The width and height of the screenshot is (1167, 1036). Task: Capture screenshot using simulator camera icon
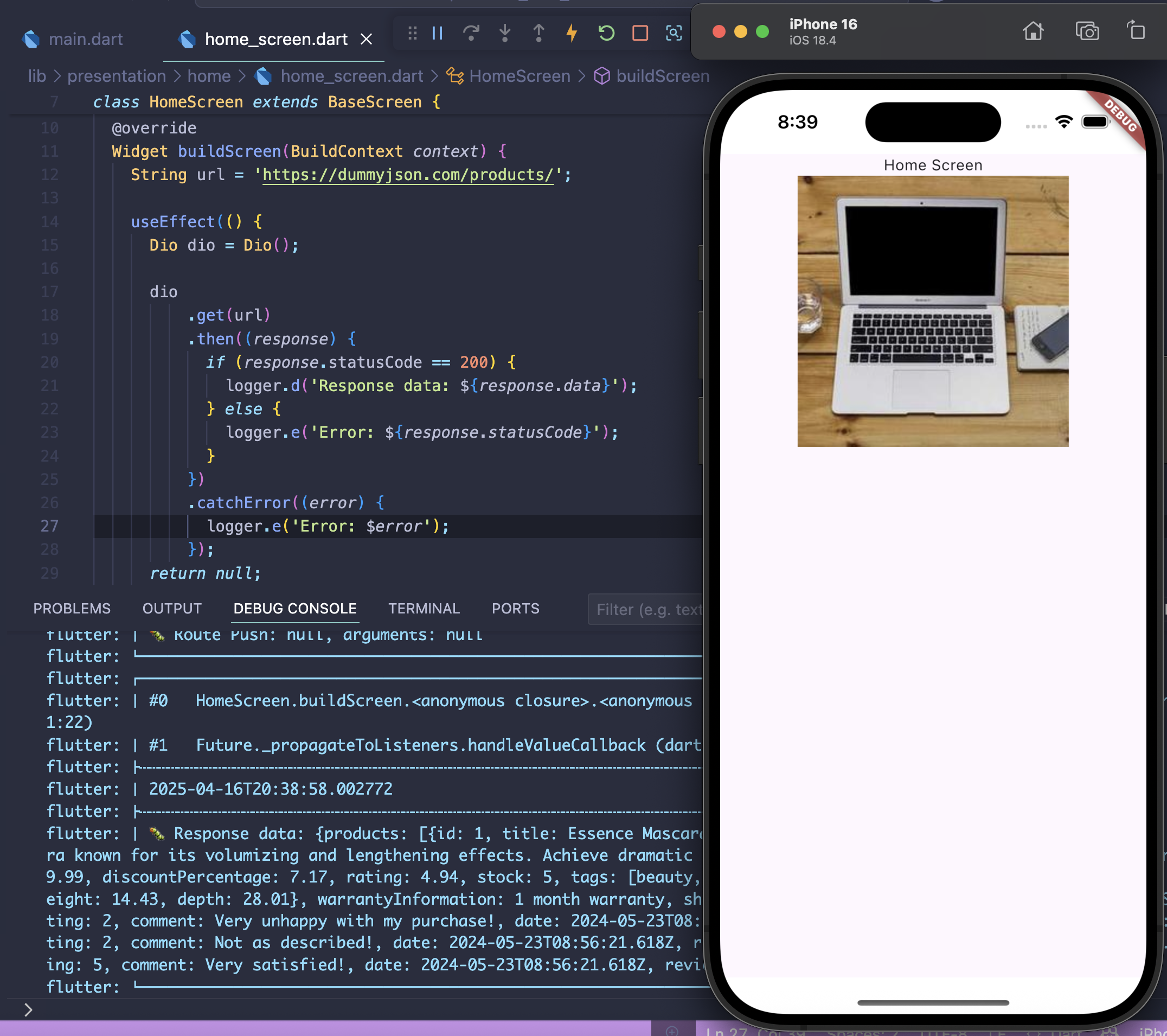click(1087, 32)
